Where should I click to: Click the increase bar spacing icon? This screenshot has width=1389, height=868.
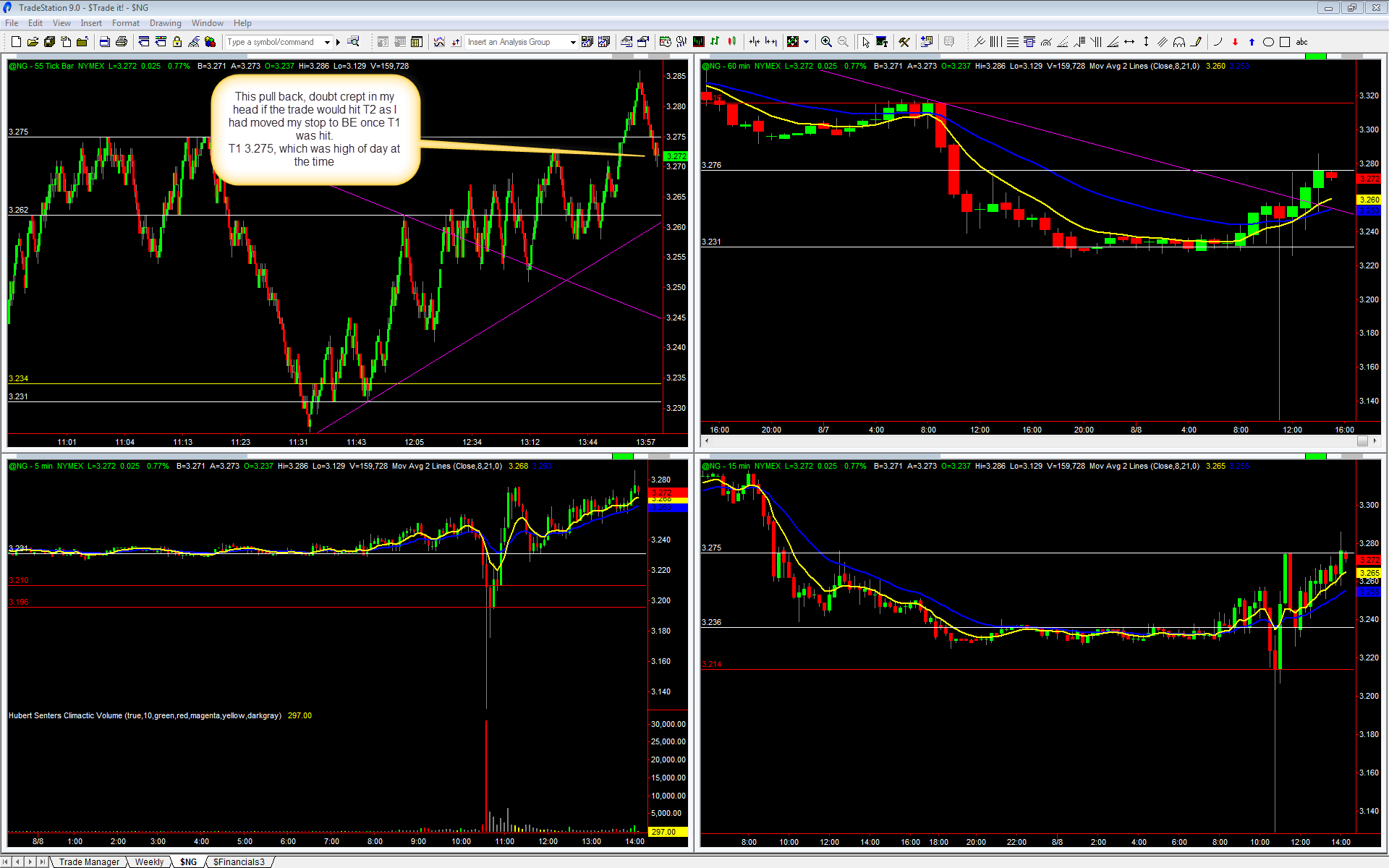pyautogui.click(x=771, y=42)
